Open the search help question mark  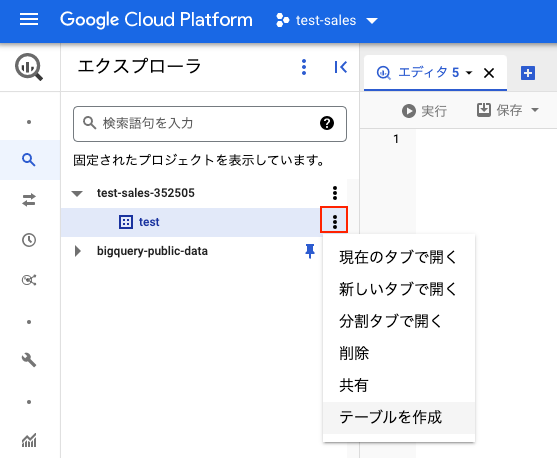(327, 123)
